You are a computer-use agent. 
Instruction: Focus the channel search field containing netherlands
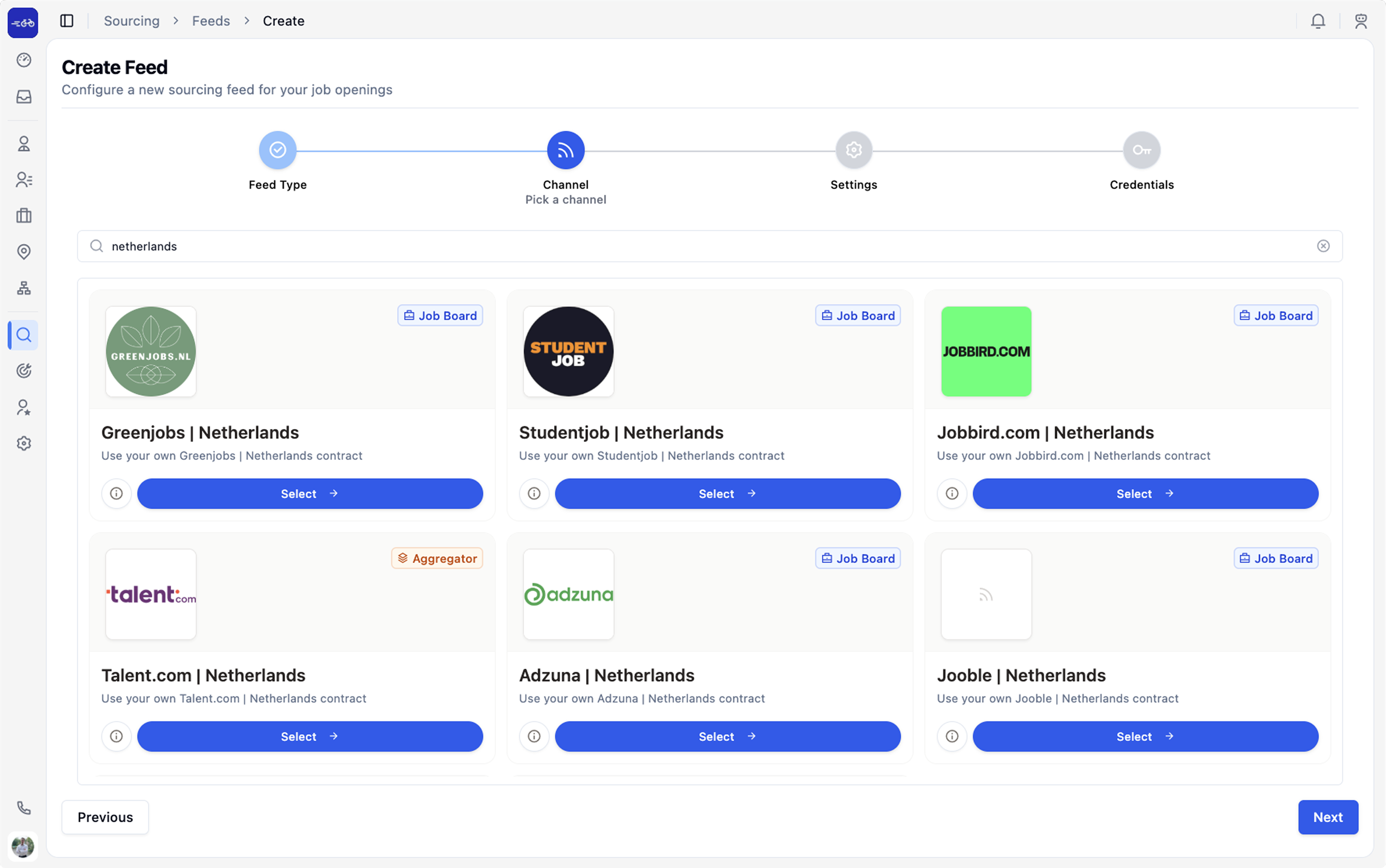coord(710,246)
